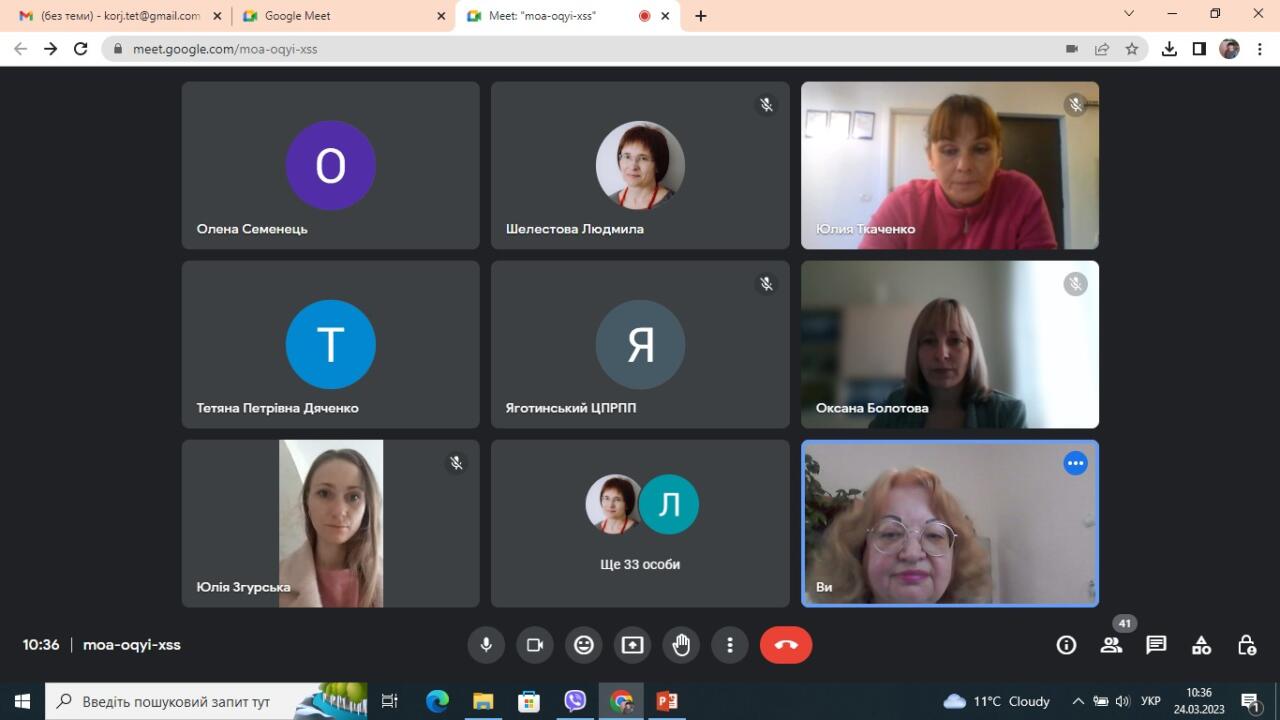Select the Meet moa-oqyi-xss tab
Screen dimensions: 1280x720
point(568,16)
